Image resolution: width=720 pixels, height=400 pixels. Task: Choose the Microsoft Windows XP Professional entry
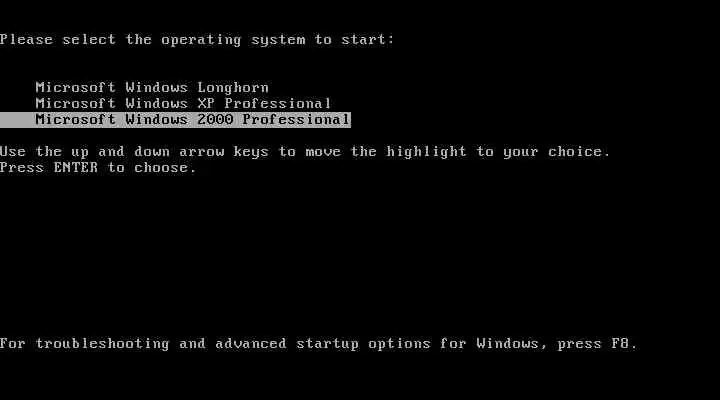pos(183,103)
